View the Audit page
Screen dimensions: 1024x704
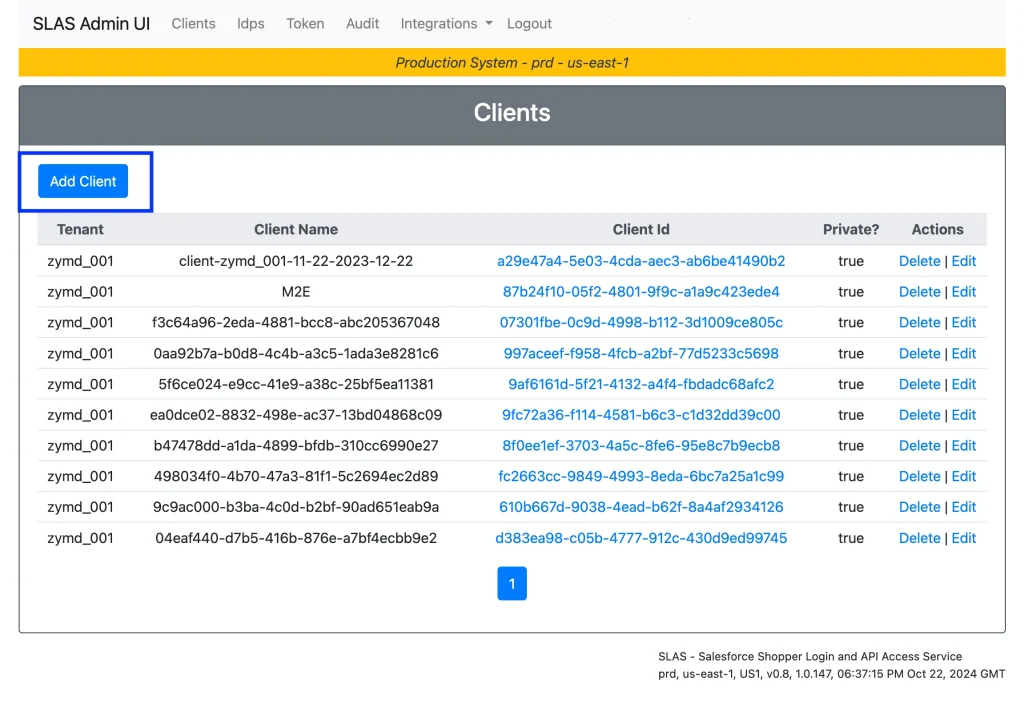(362, 23)
